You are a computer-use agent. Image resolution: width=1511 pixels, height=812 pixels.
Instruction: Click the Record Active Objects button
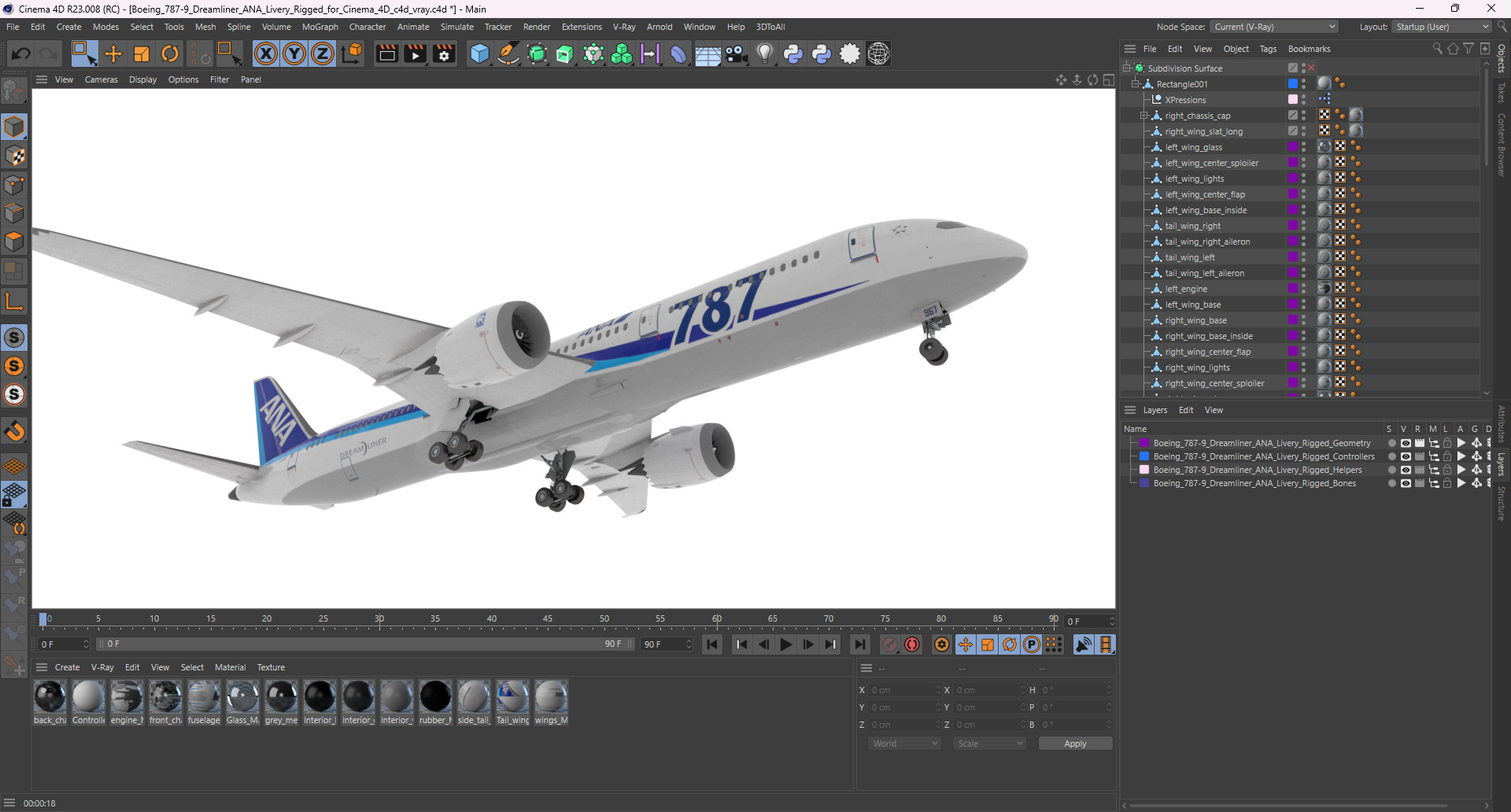click(x=889, y=644)
